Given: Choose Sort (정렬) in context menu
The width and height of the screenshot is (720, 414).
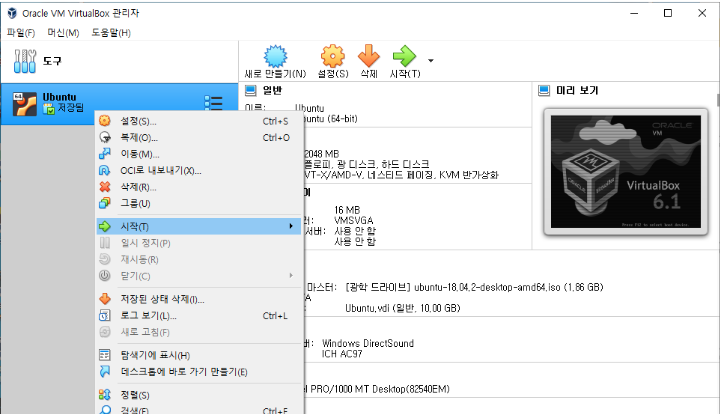Looking at the screenshot, I should 199,395.
